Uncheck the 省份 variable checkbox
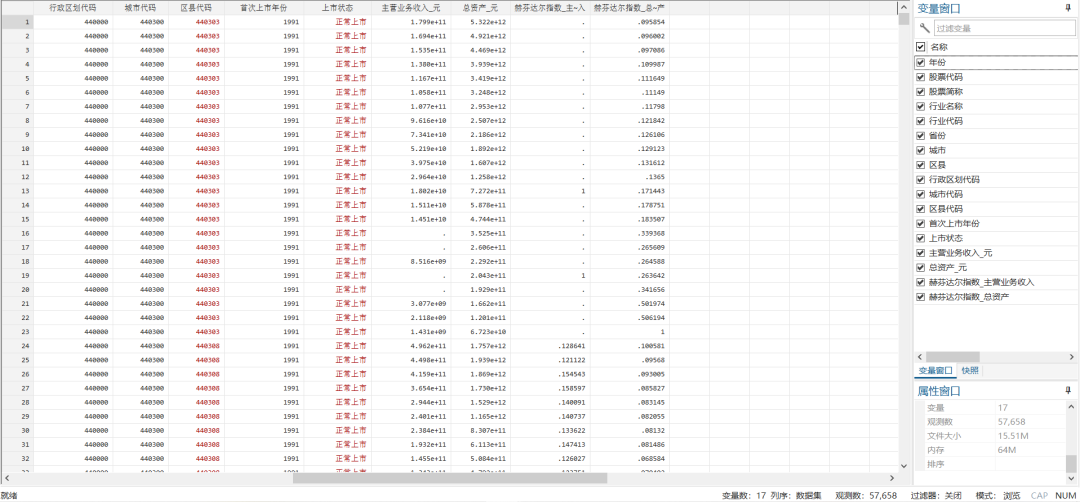 [x=921, y=136]
